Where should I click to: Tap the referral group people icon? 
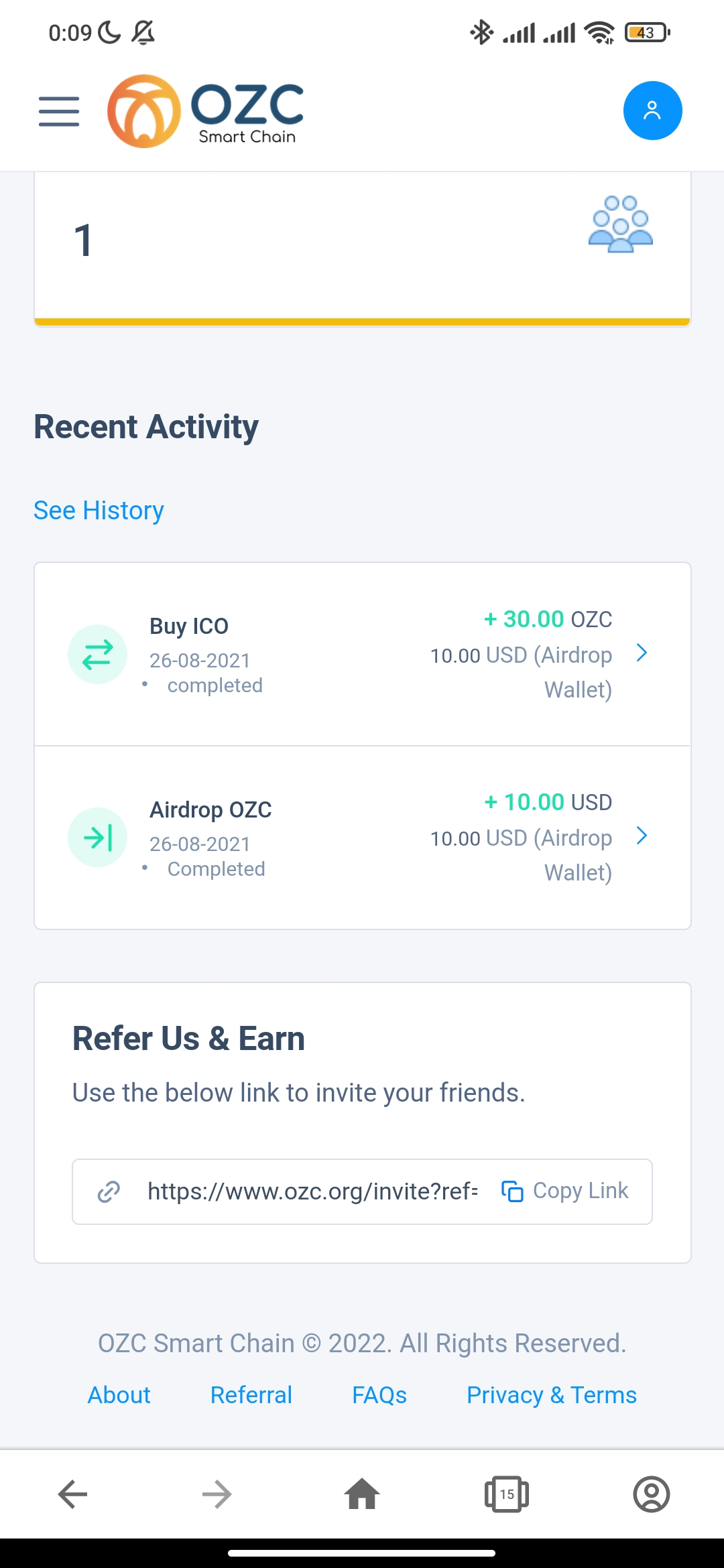[x=620, y=224]
